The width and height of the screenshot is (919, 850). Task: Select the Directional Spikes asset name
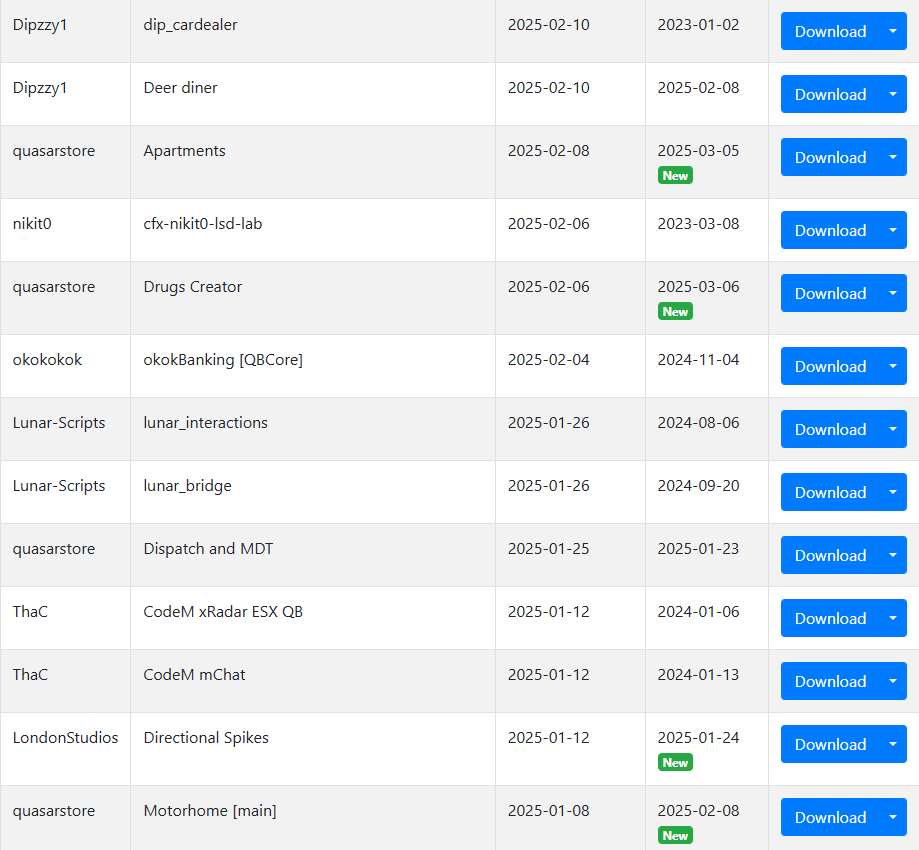click(x=206, y=738)
